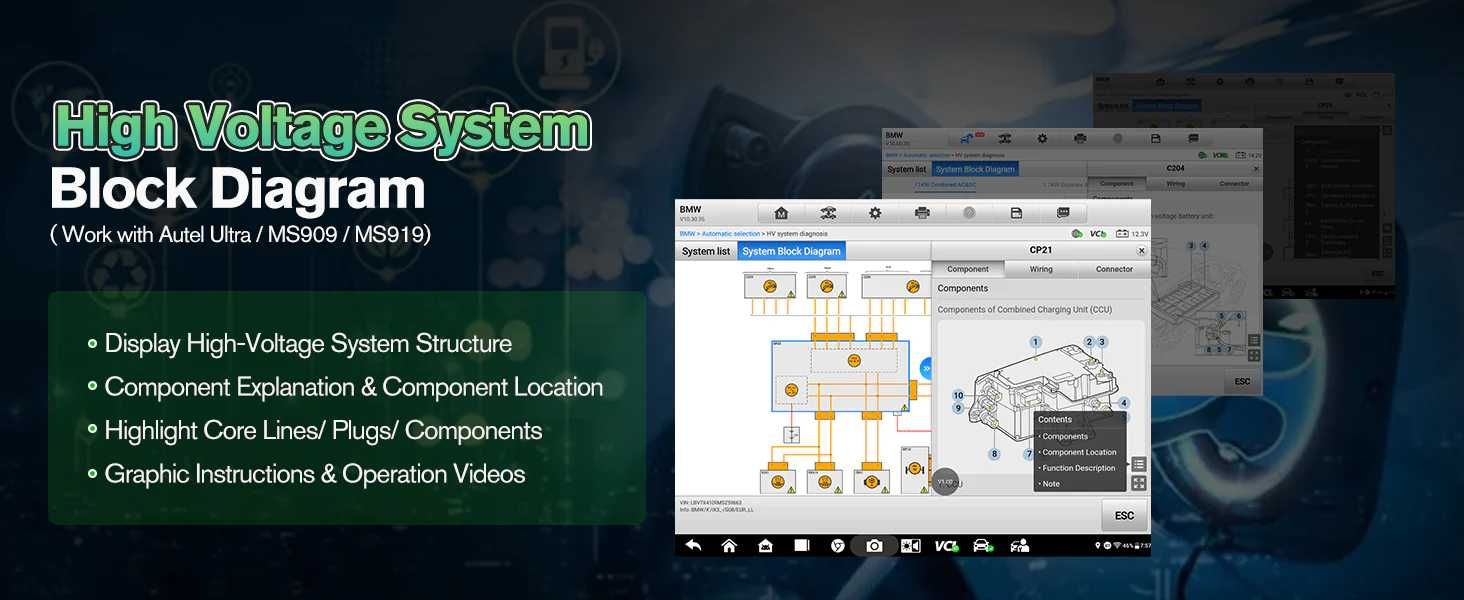Screen dimensions: 1464x600
Task: Click callout number 1 on the CCU drawing
Action: pos(1036,342)
